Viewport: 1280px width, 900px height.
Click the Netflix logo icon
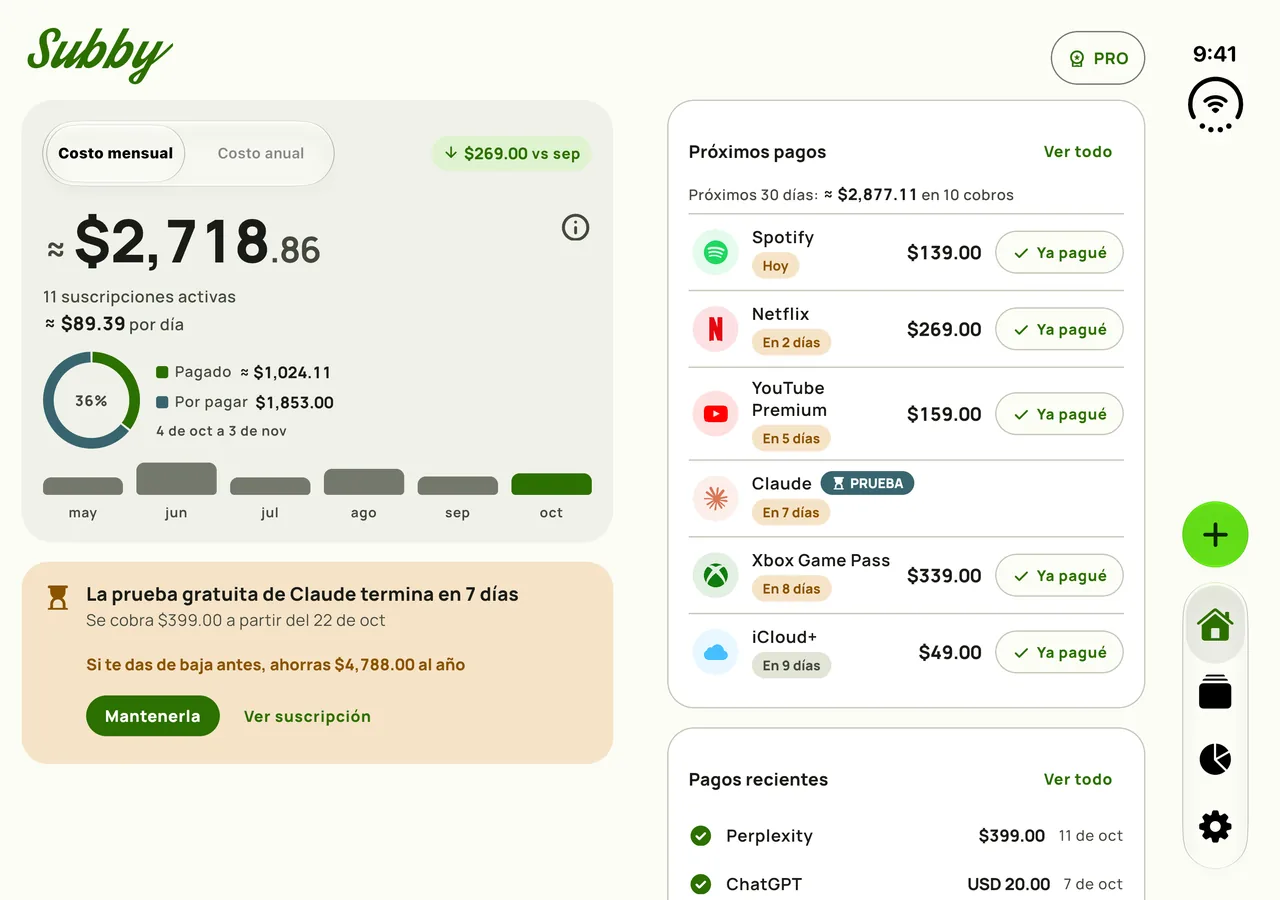[x=715, y=329]
